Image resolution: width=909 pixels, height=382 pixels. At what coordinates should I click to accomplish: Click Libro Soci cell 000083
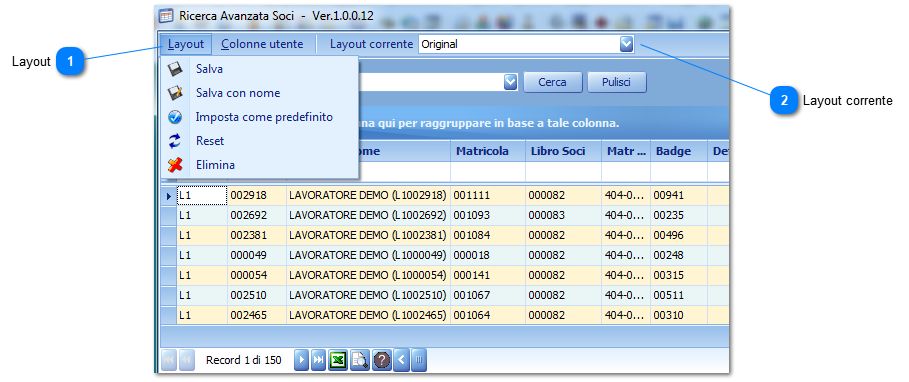click(x=563, y=216)
